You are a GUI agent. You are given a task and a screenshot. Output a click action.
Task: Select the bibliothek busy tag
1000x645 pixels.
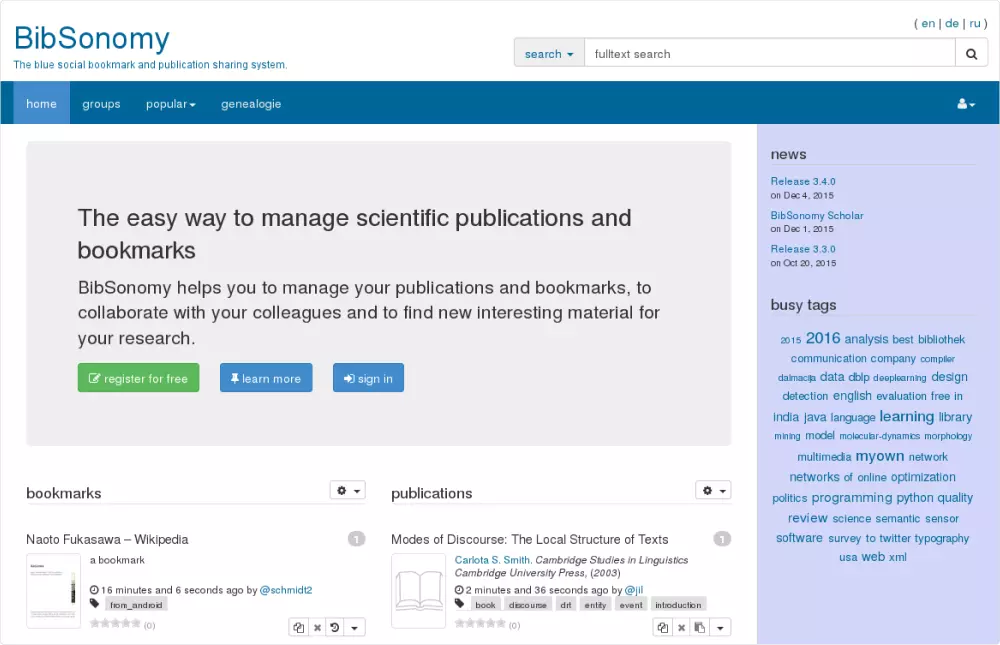(x=941, y=339)
